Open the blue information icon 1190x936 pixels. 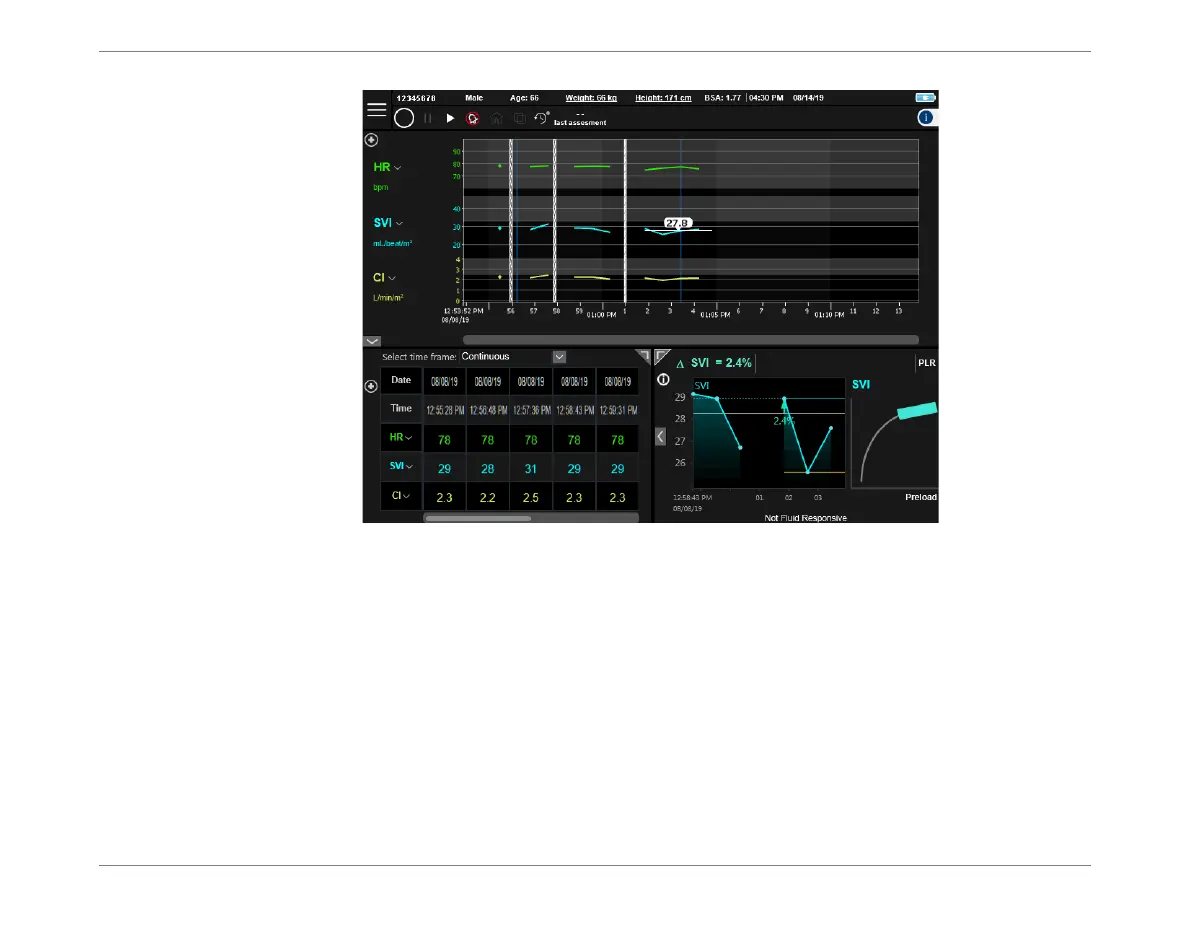pos(925,118)
